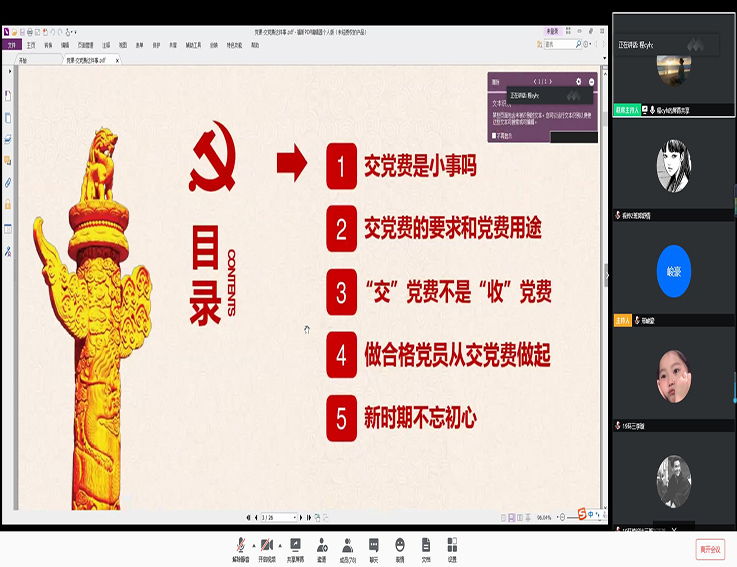Click the gear icon in purple notification panel

(x=579, y=82)
